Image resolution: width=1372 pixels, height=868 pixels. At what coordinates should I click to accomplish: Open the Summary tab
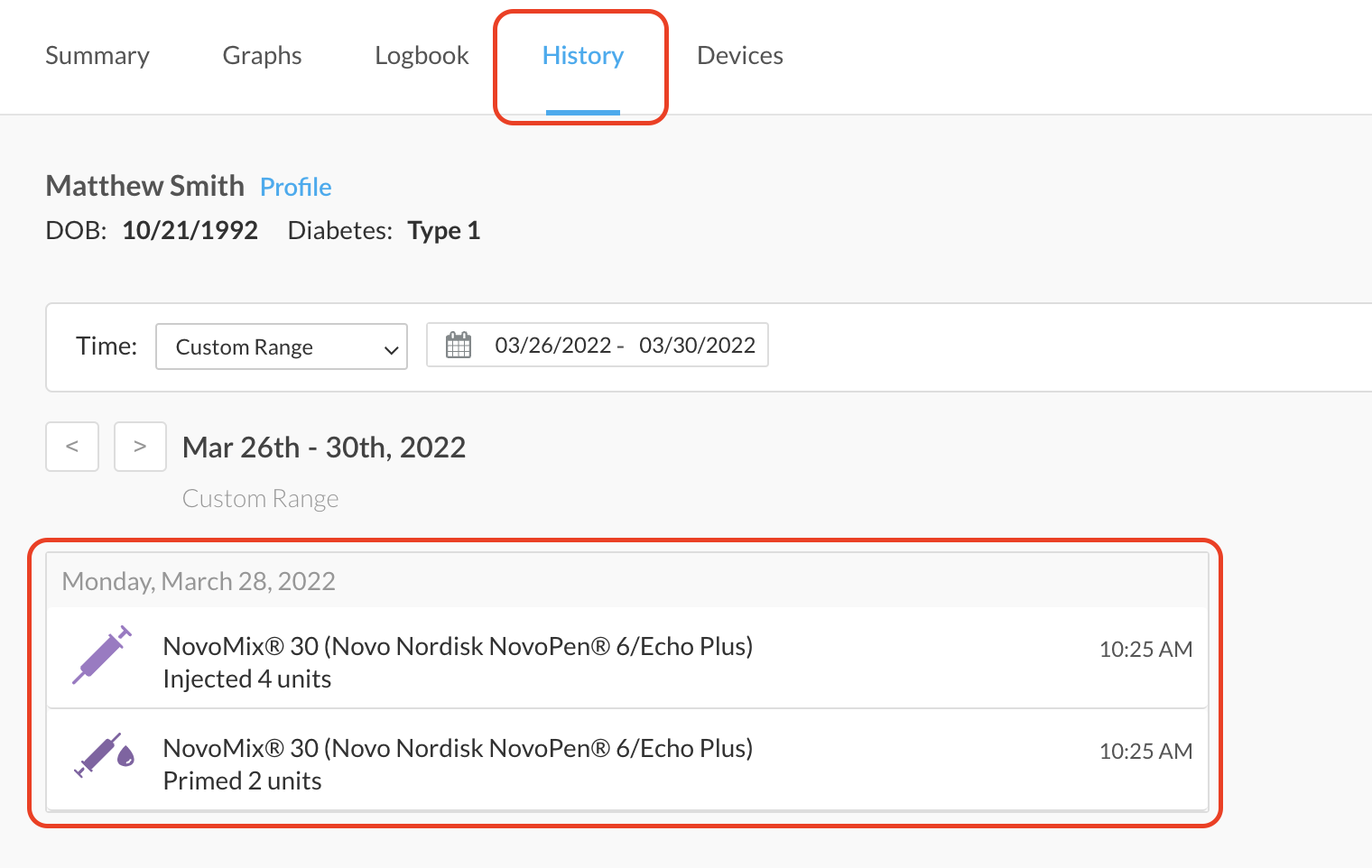(97, 56)
